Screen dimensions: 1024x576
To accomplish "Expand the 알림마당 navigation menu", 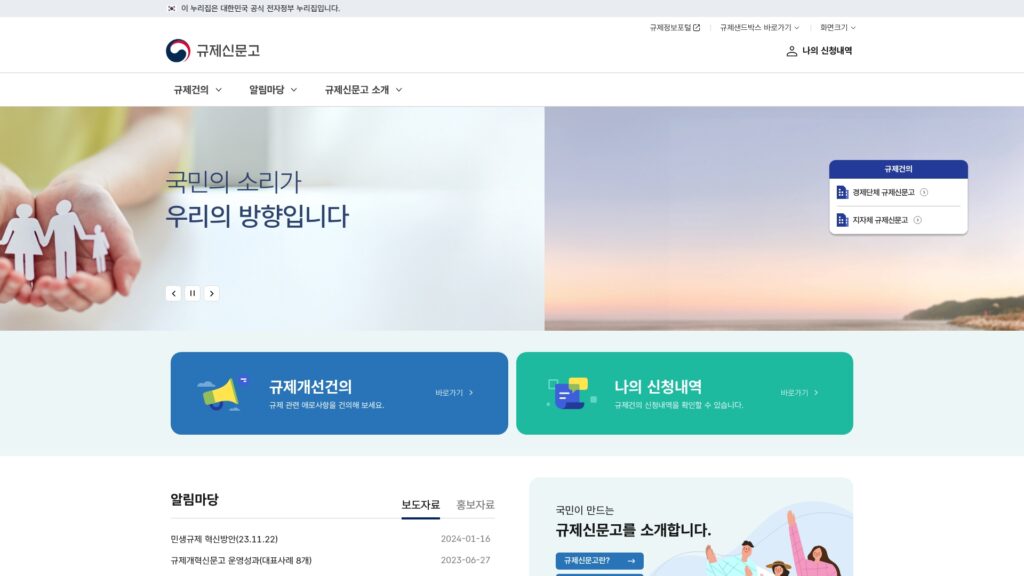I will pos(273,90).
